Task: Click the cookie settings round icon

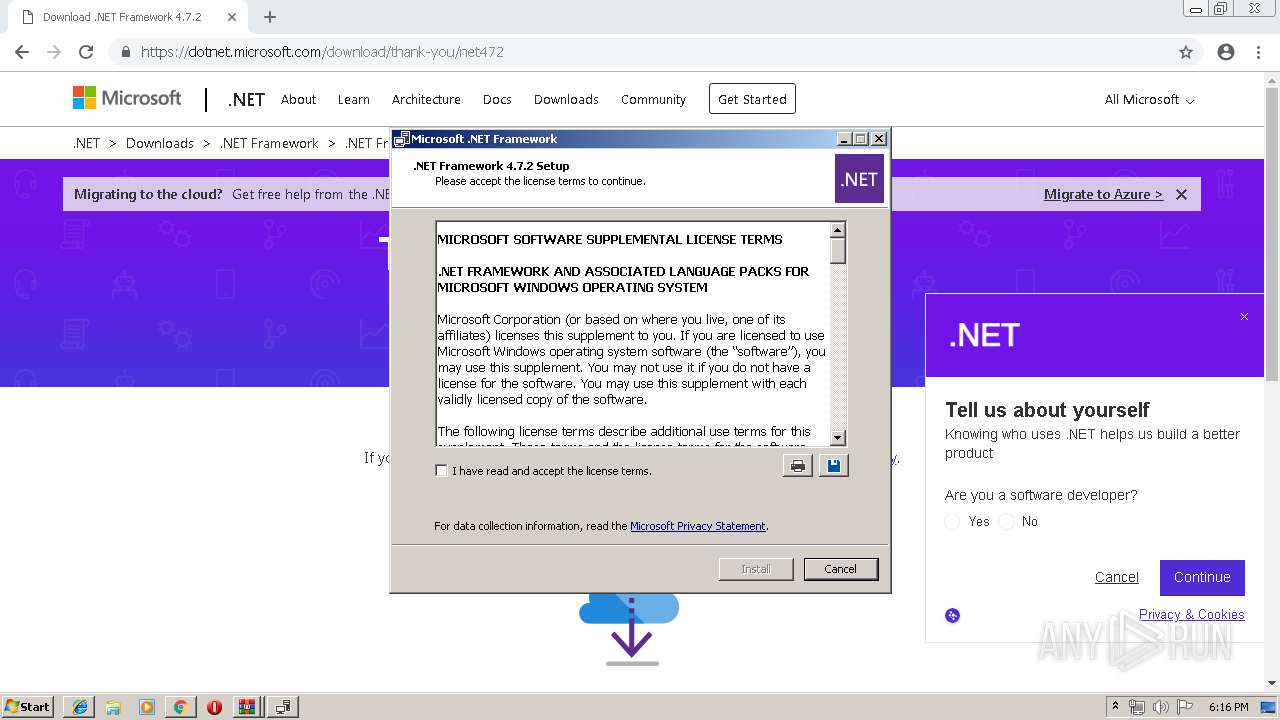Action: pos(952,615)
